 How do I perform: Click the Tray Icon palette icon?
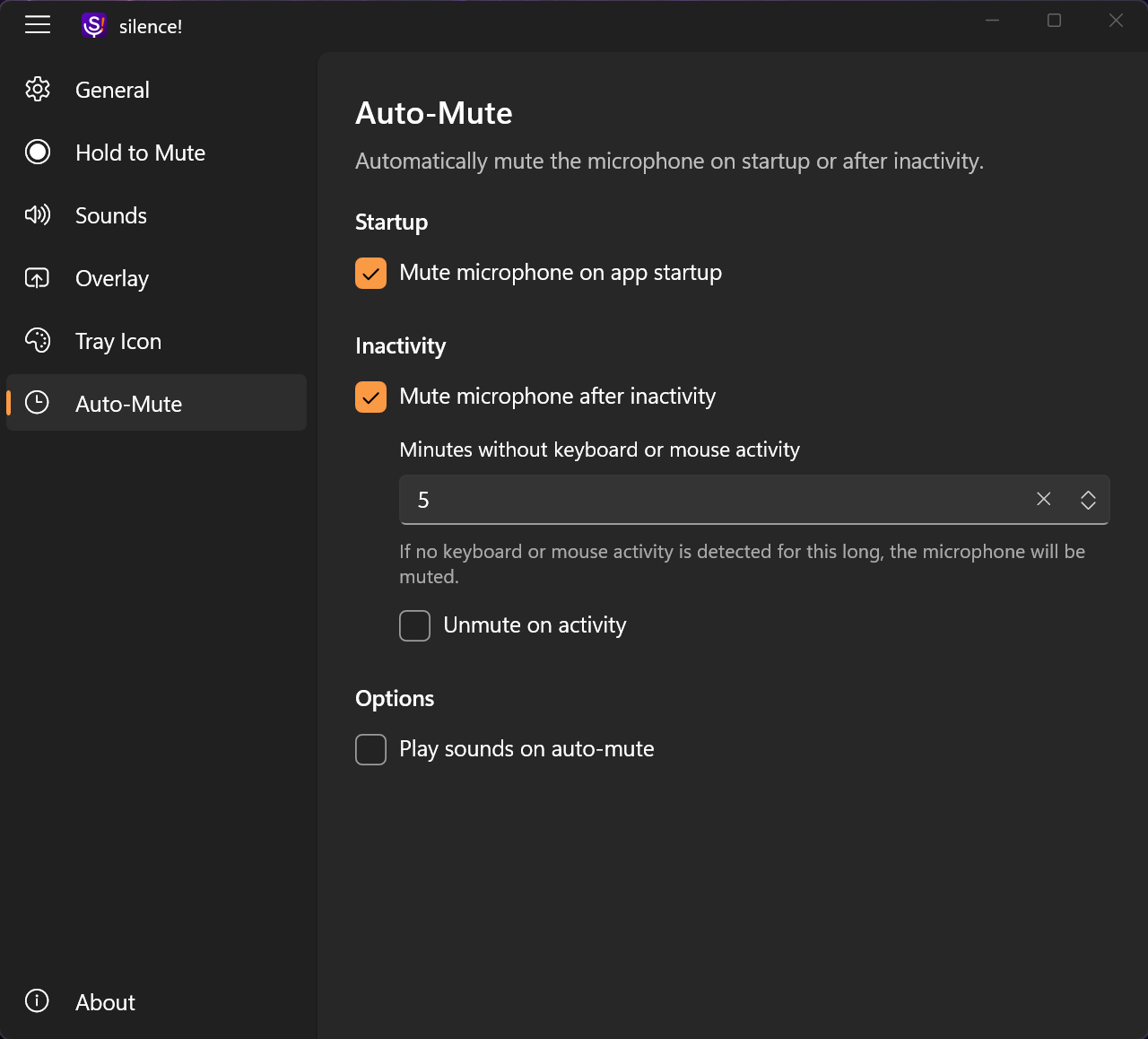click(x=38, y=341)
